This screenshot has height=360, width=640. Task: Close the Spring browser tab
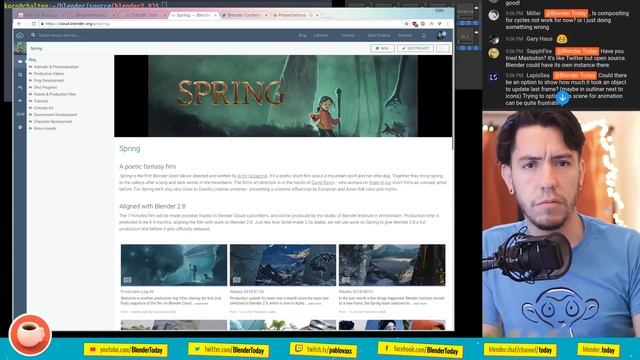pyautogui.click(x=215, y=15)
